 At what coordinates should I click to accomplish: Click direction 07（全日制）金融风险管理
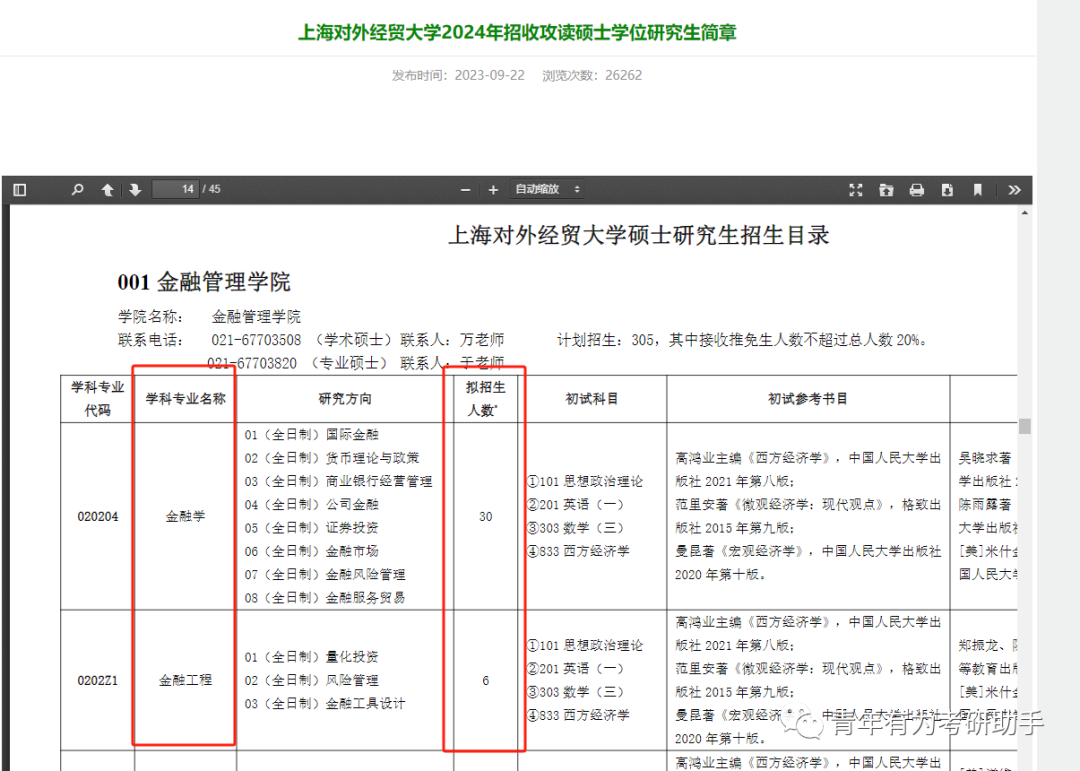coord(324,575)
